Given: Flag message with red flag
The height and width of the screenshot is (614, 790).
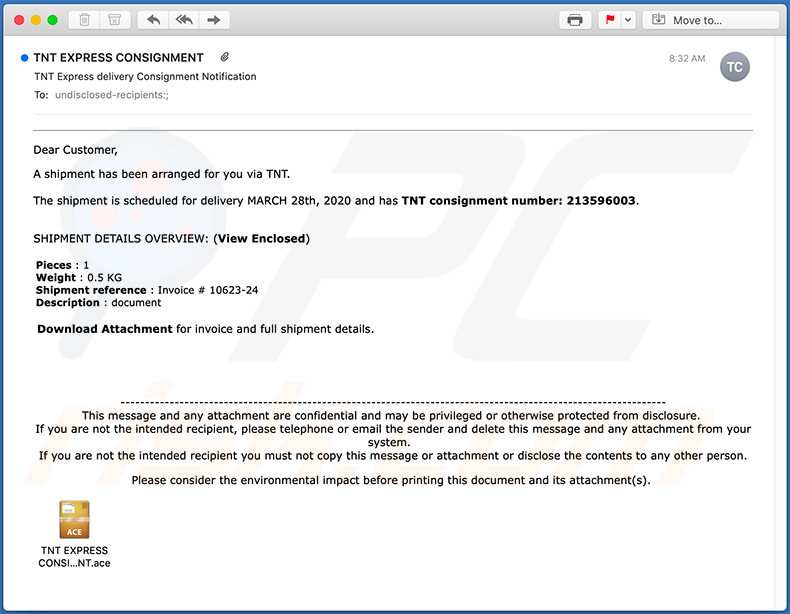Looking at the screenshot, I should pos(610,20).
